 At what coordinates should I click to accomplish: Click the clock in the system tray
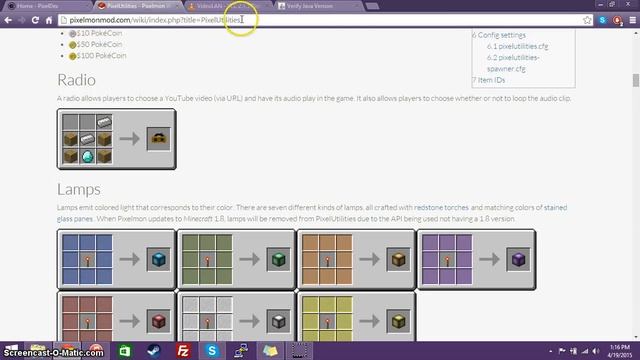(x=619, y=351)
